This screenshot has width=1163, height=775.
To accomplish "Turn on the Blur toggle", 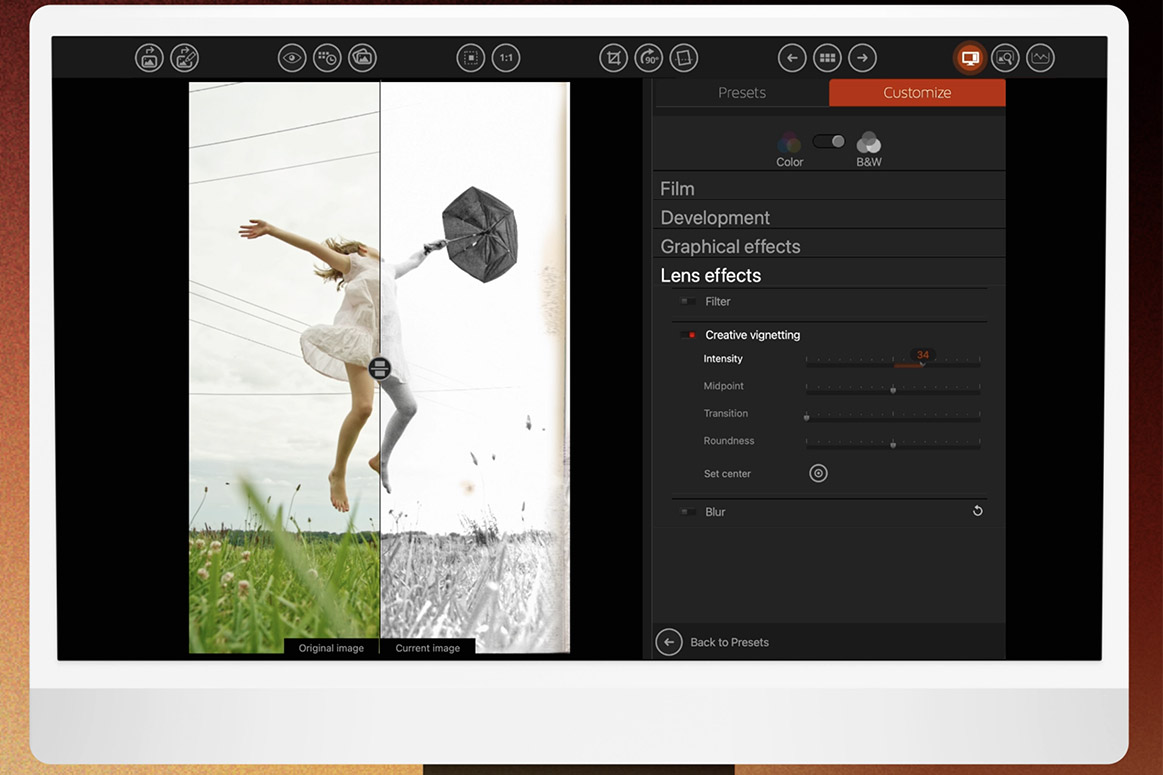I will (688, 512).
